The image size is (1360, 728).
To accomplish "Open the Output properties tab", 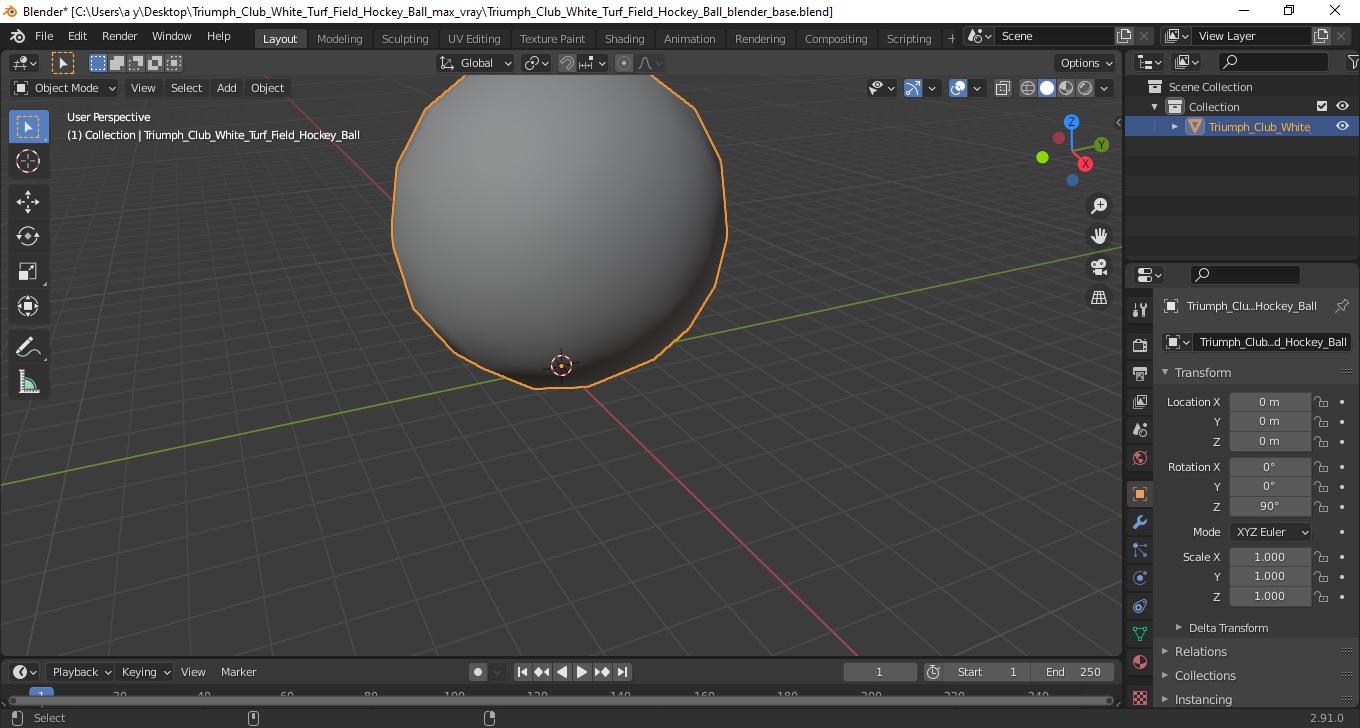I will click(1139, 374).
